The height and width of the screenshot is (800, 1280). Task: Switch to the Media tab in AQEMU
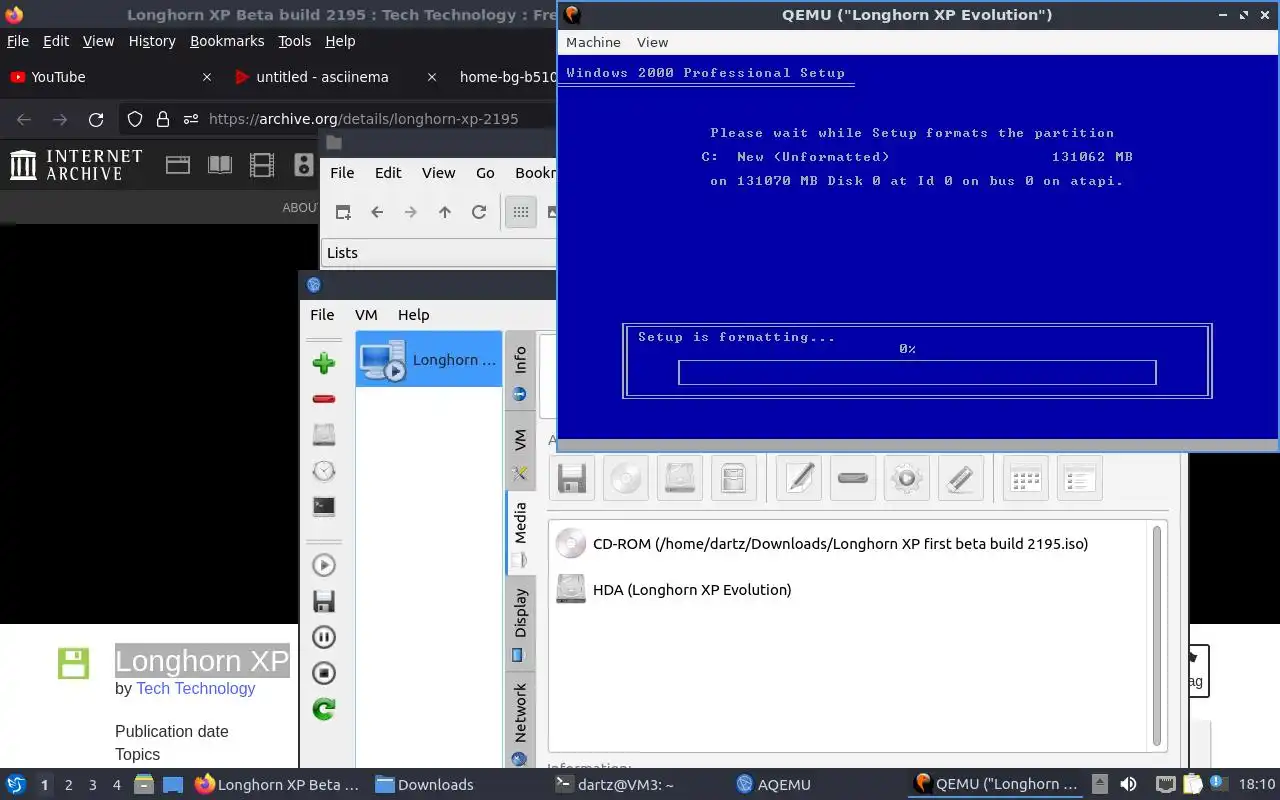point(519,533)
